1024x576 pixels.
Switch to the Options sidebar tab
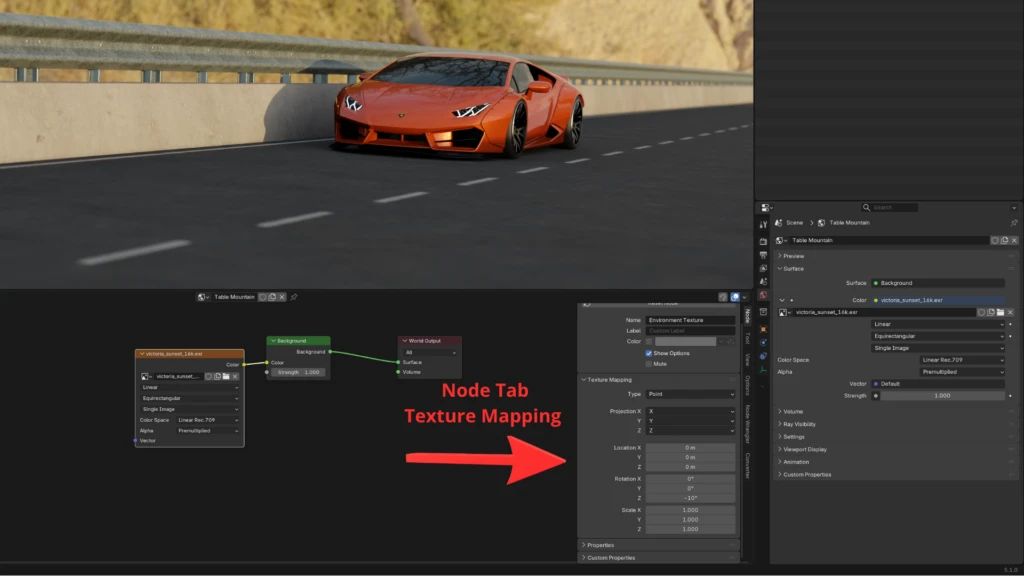[747, 386]
